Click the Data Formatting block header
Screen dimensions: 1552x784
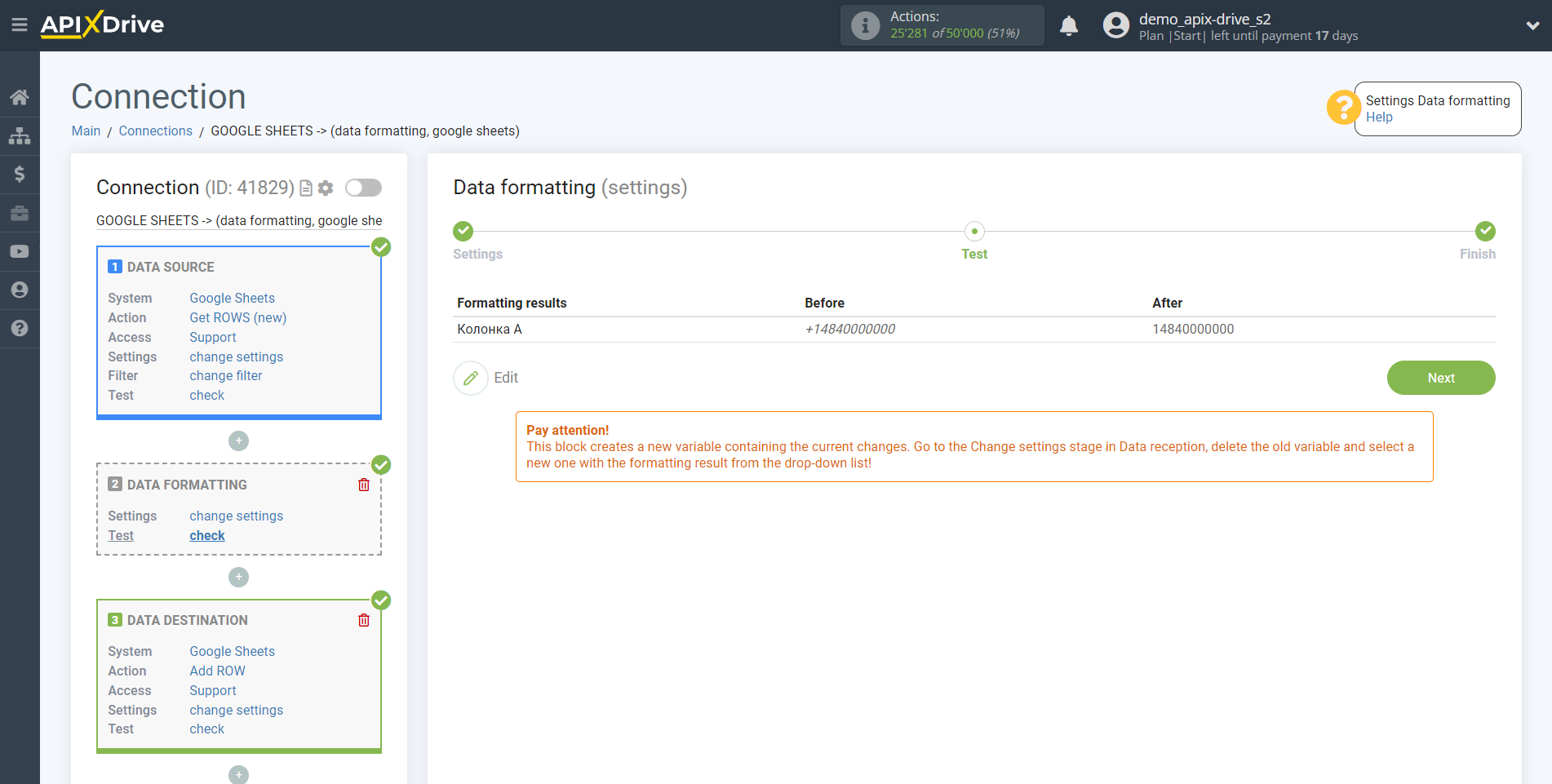click(187, 485)
